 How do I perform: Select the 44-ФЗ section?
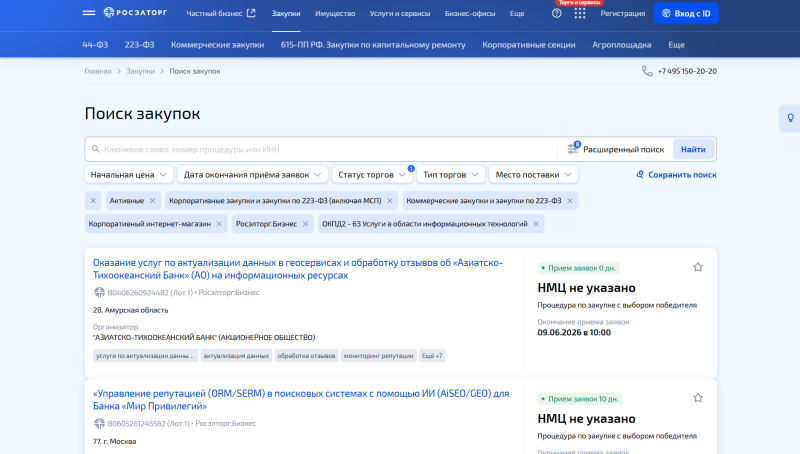click(95, 45)
